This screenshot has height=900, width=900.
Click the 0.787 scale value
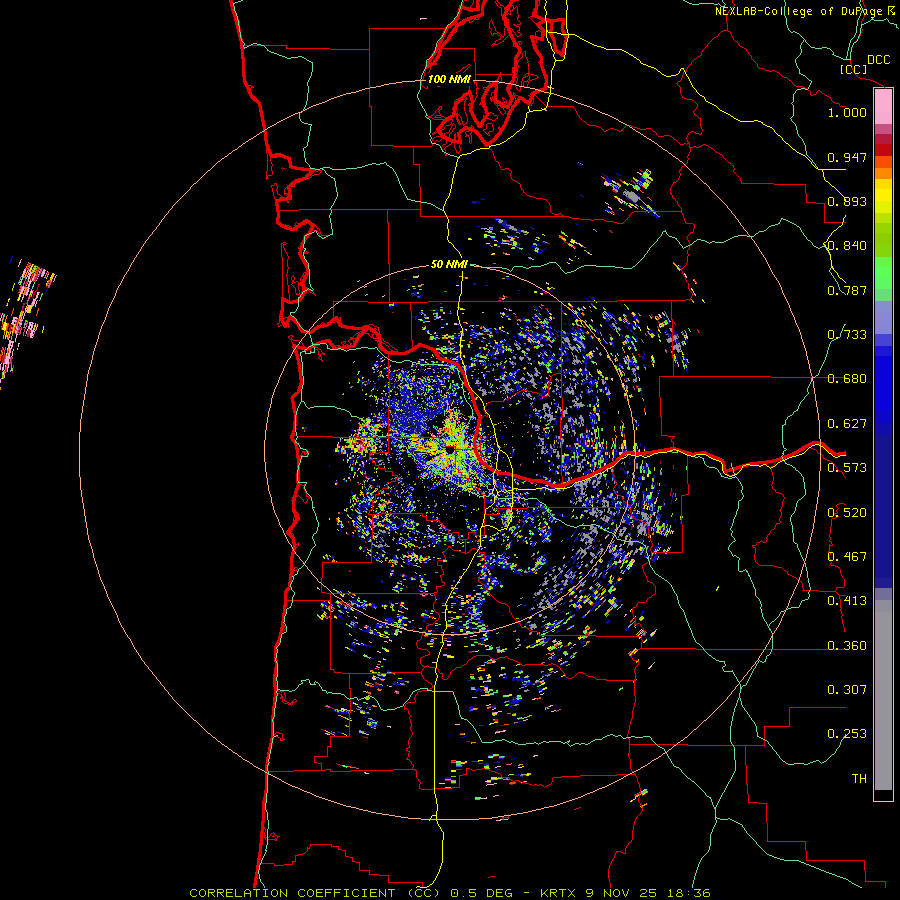847,290
